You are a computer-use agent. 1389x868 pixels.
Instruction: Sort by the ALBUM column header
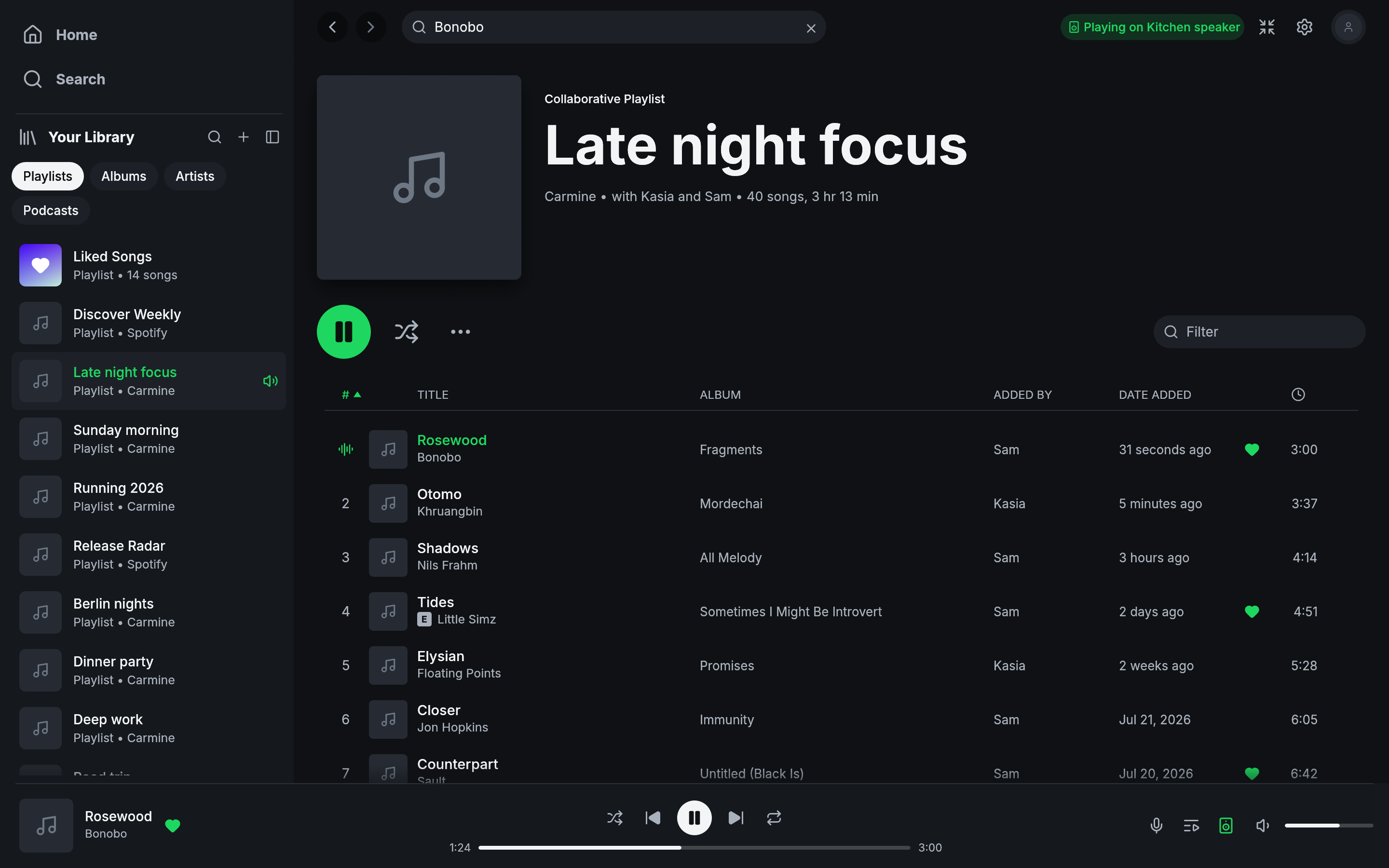(x=721, y=395)
